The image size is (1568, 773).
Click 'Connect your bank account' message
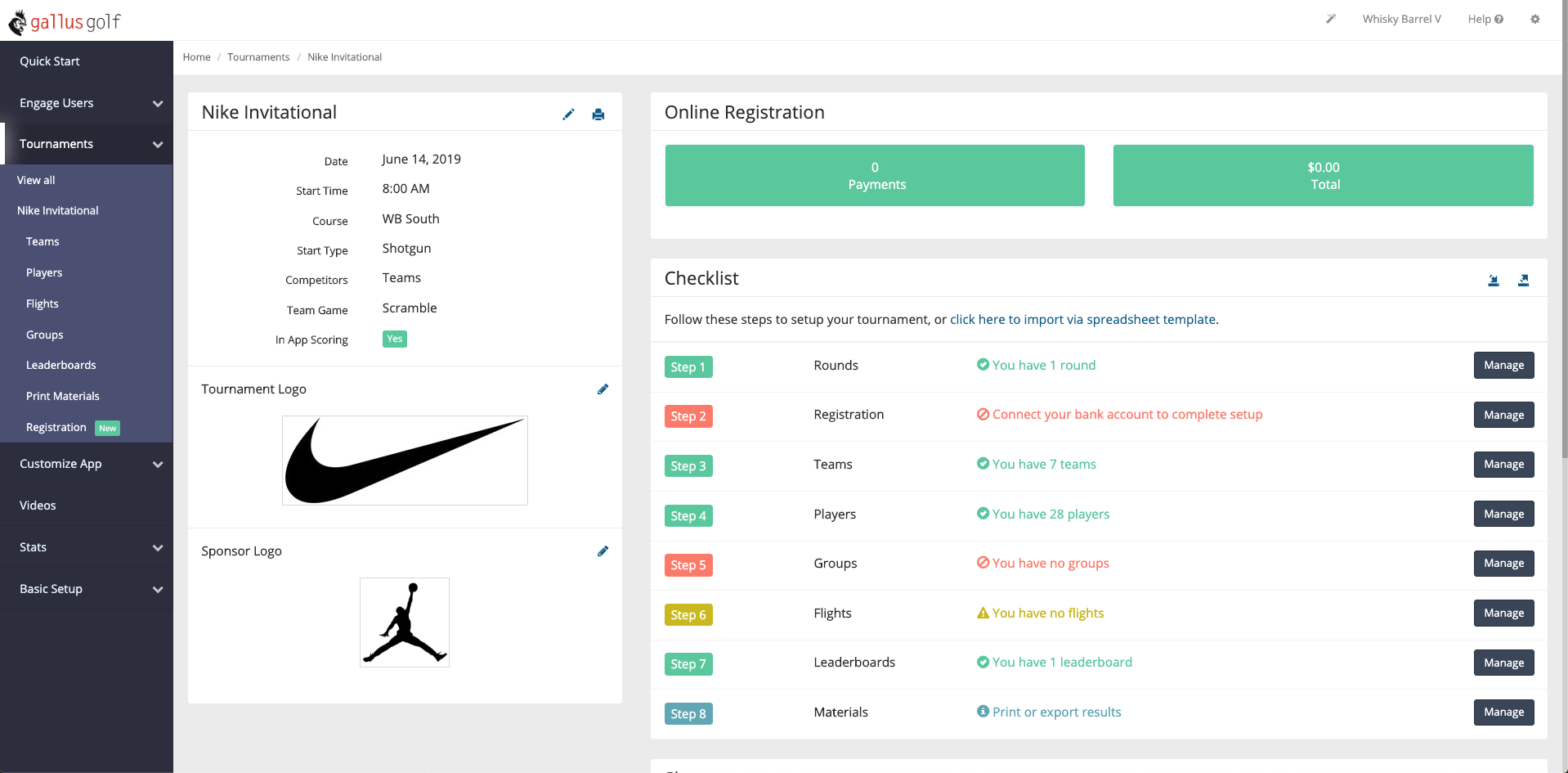(x=1119, y=415)
